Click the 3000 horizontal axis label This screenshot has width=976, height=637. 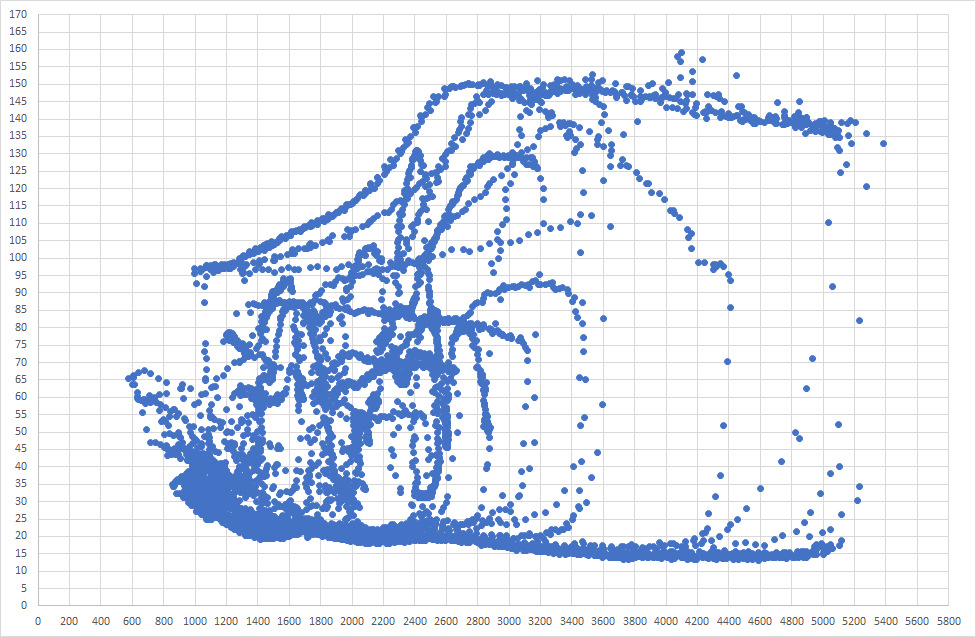click(x=509, y=621)
